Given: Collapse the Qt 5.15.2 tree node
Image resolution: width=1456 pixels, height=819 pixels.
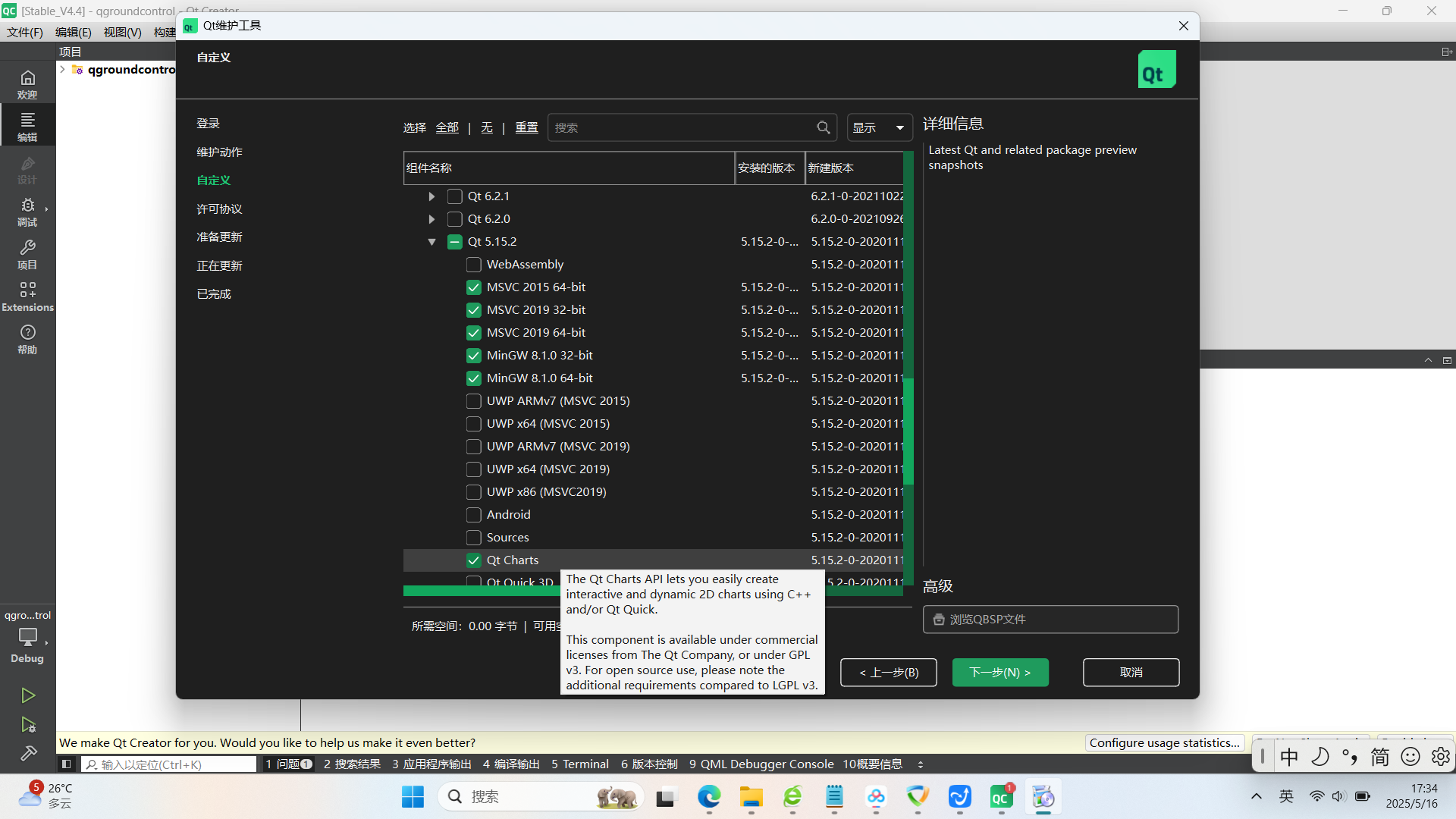Looking at the screenshot, I should [x=431, y=242].
